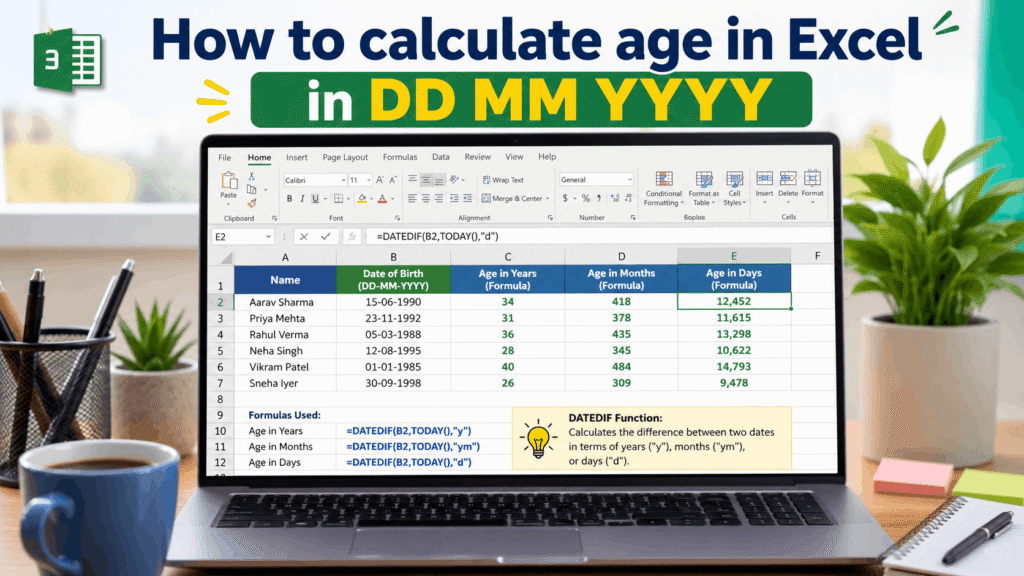Toggle Underline formatting

click(315, 199)
